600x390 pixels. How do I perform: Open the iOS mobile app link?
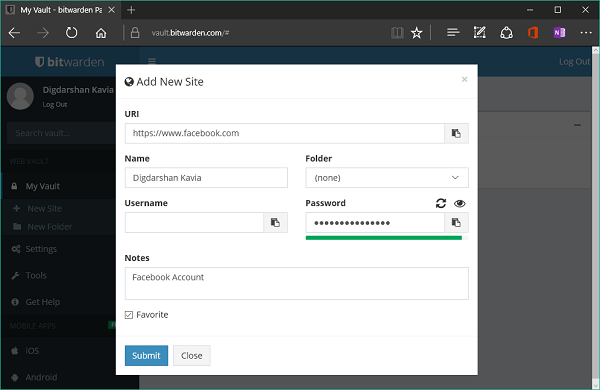(x=32, y=351)
